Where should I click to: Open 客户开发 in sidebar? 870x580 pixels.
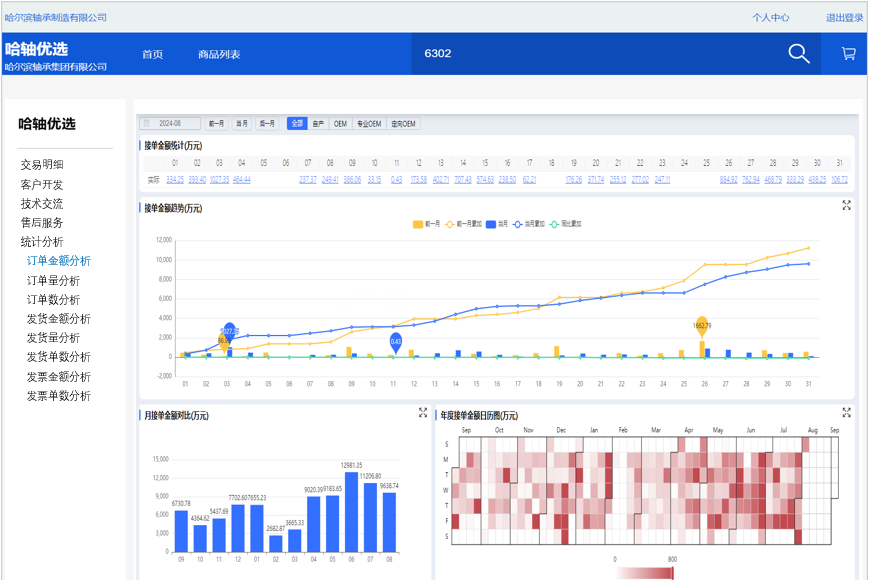coord(42,184)
